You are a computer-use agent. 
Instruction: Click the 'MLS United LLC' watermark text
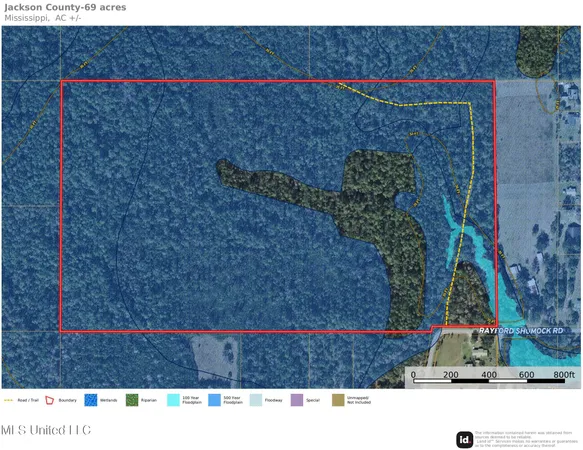pos(46,430)
